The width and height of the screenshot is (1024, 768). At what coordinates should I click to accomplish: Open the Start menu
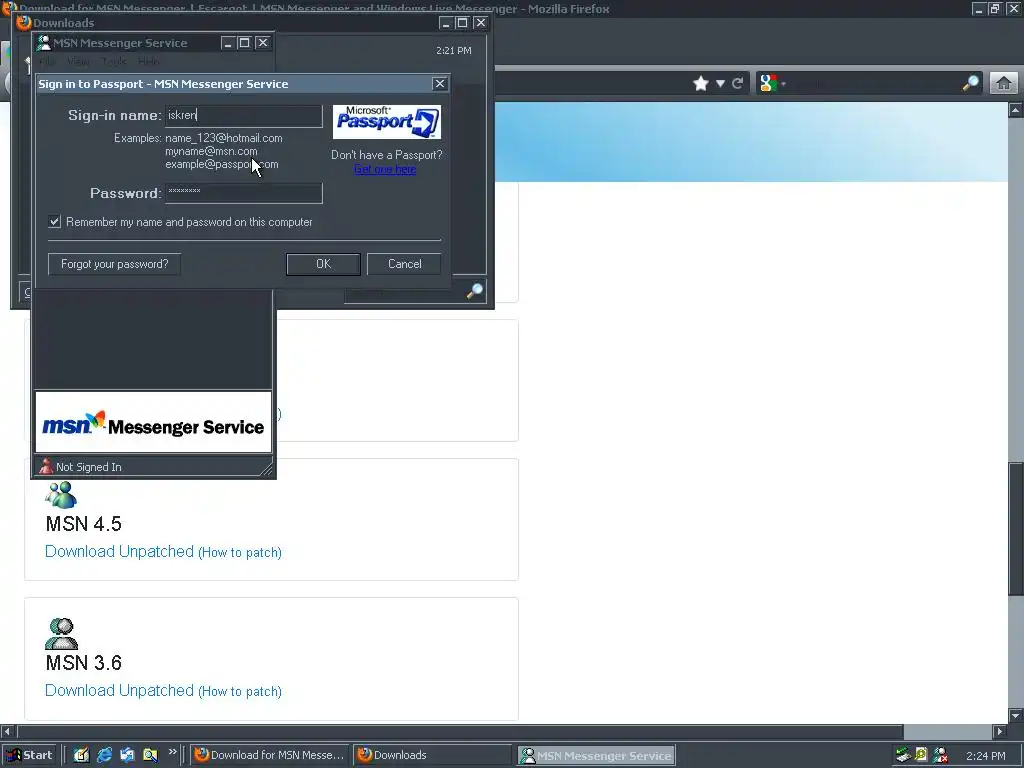[29, 755]
